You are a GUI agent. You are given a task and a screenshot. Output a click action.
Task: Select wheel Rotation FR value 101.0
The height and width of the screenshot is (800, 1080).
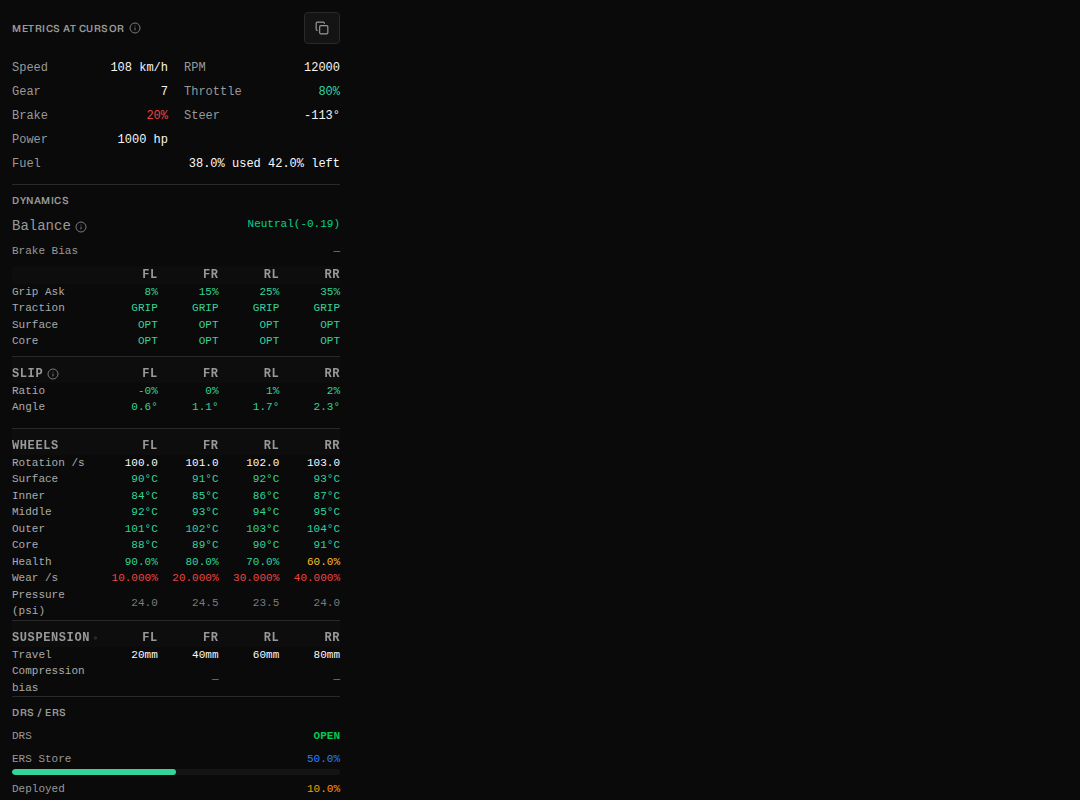(201, 463)
